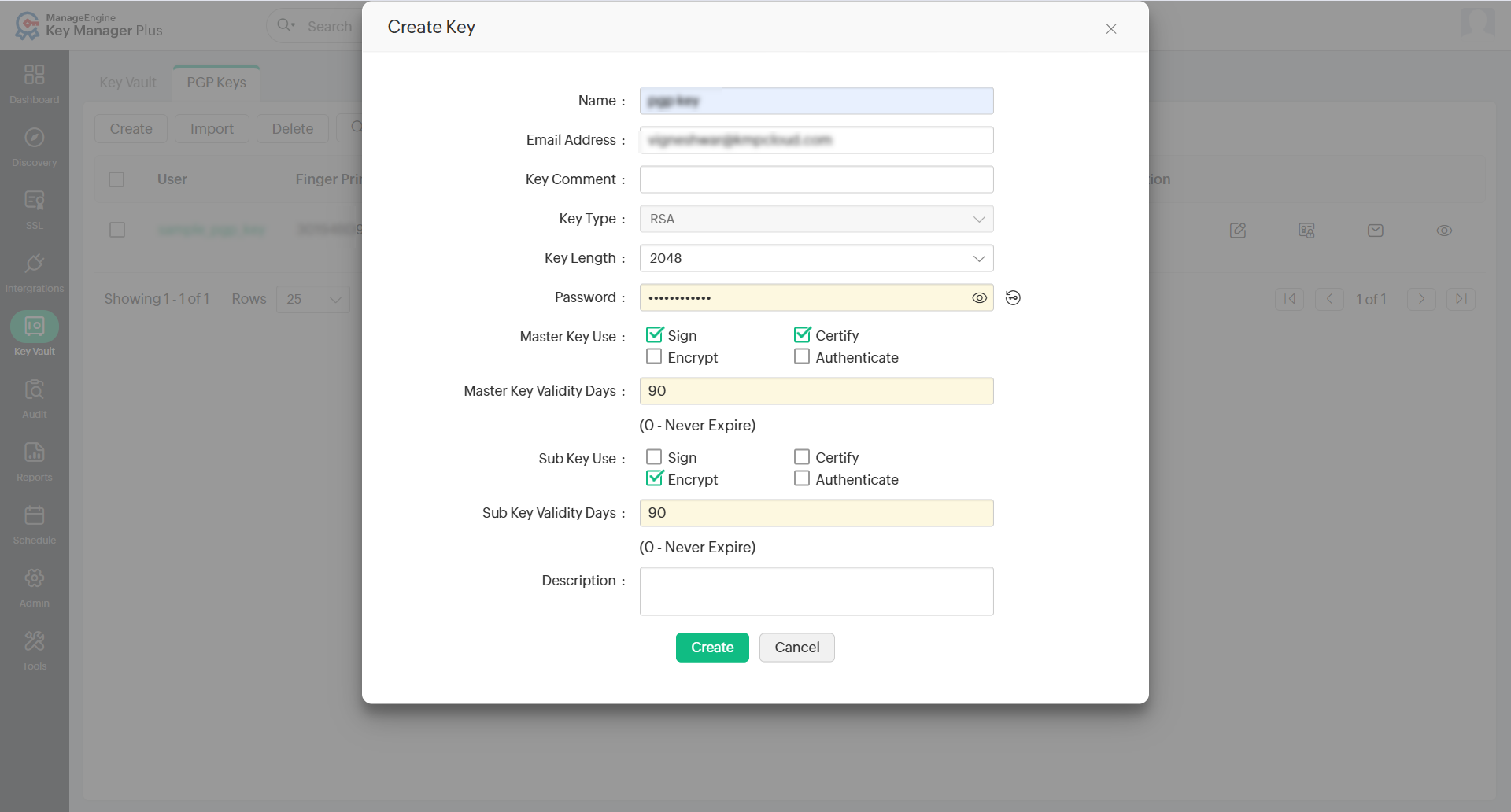Image resolution: width=1511 pixels, height=812 pixels.
Task: Click the edit icon in the key row
Action: [1238, 231]
